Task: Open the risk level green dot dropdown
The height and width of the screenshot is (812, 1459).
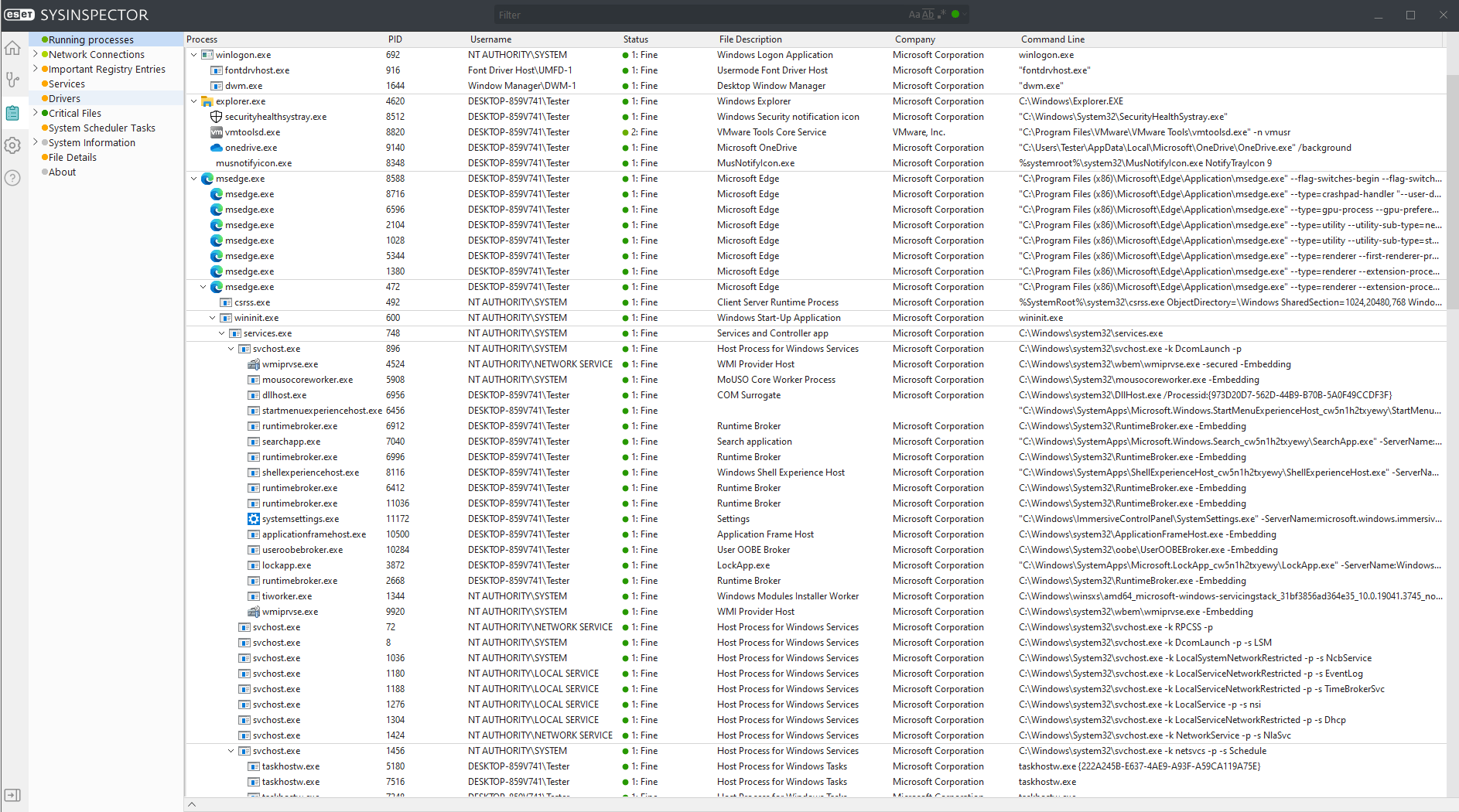Action: tap(958, 14)
